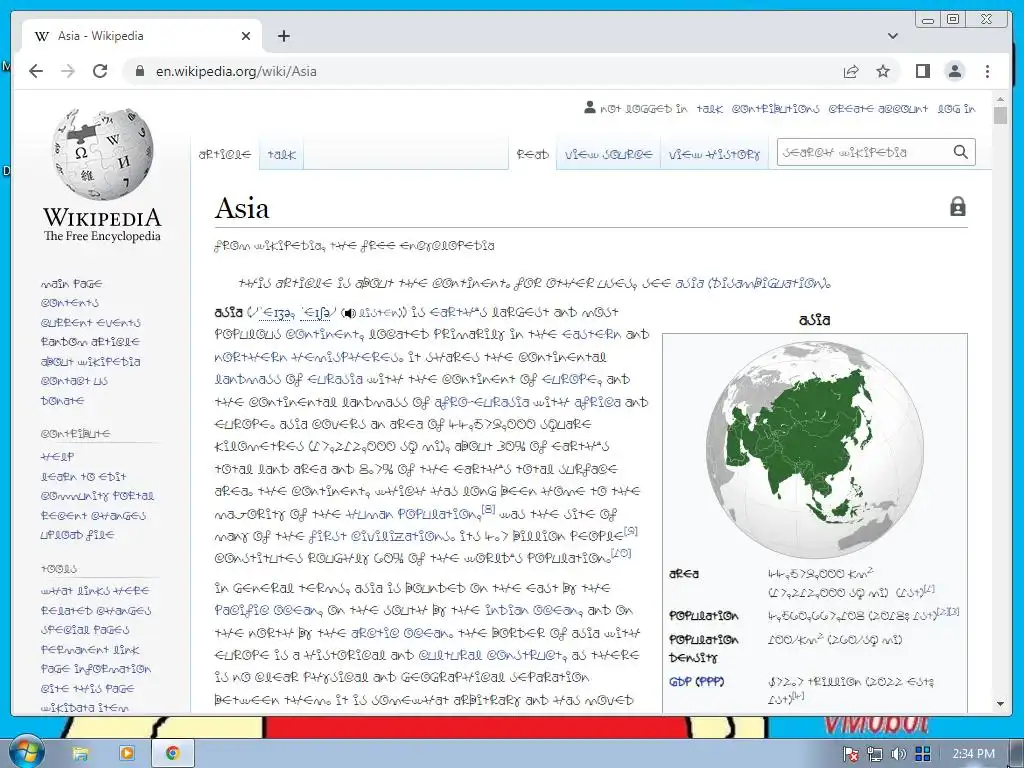The image size is (1024, 768).
Task: Open Cite this page link
Action: (87, 688)
